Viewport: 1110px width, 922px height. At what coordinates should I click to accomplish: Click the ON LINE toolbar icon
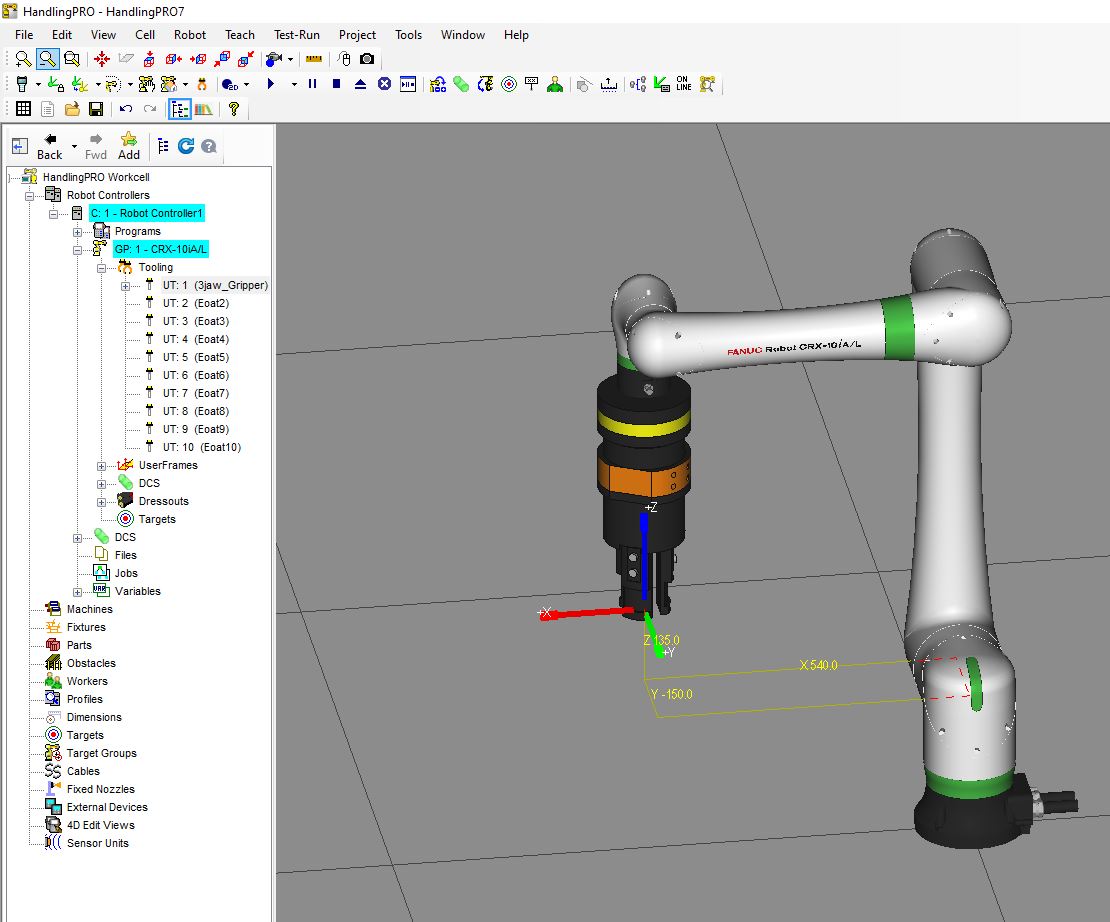point(684,84)
